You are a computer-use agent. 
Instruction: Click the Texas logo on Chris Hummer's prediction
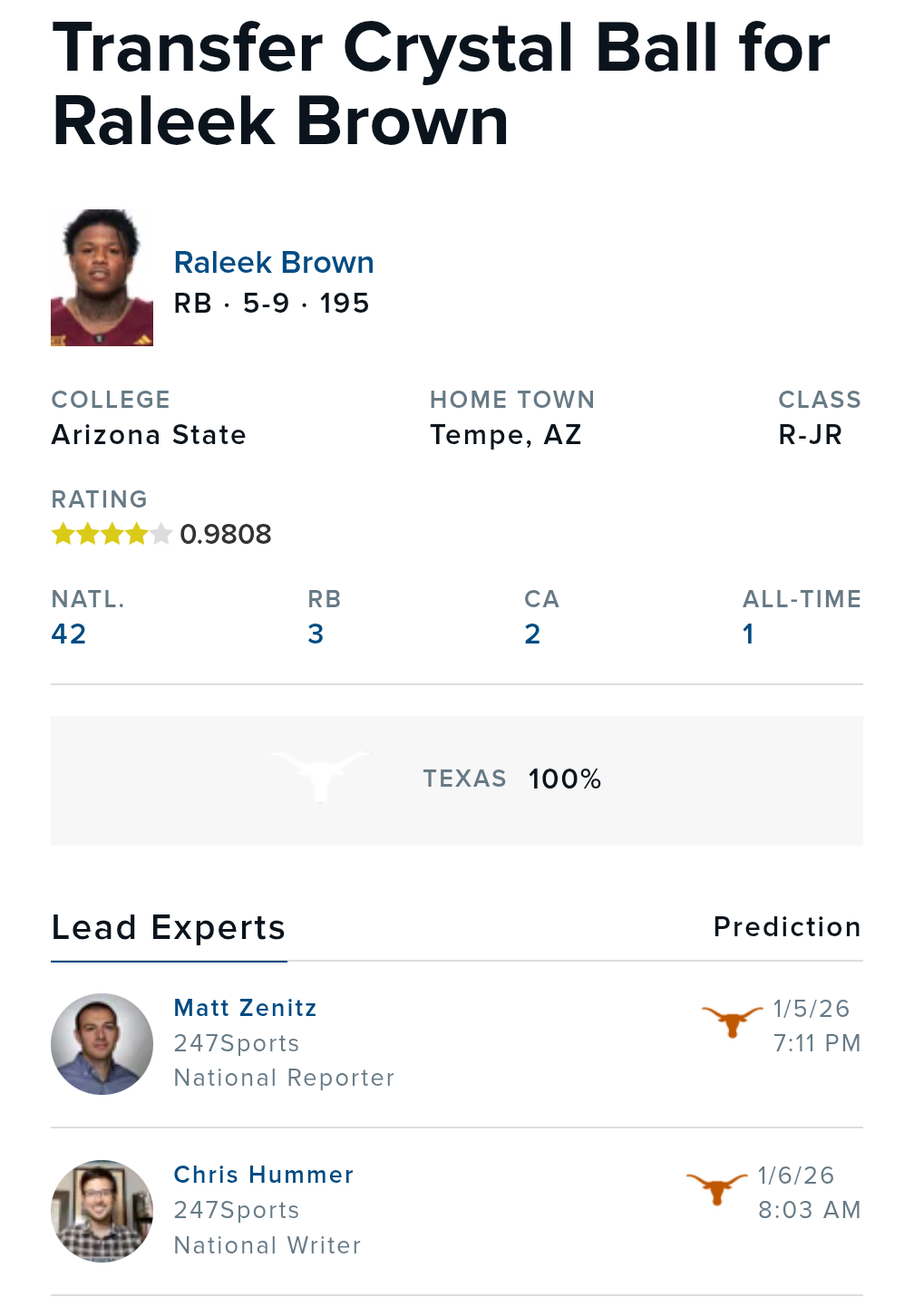tap(716, 1188)
